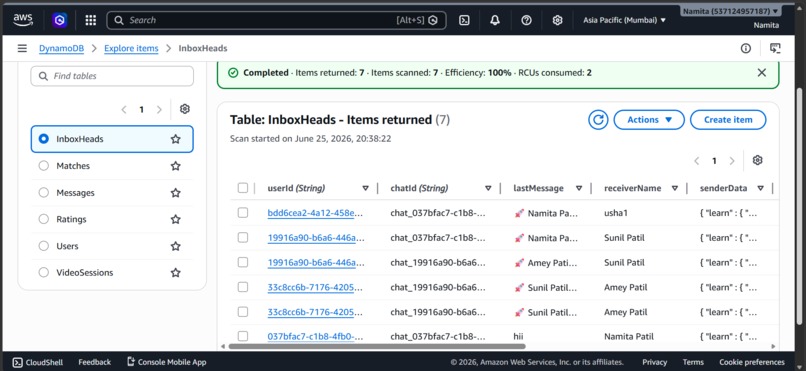806x371 pixels.
Task: Open Terms footer link
Action: tap(693, 362)
